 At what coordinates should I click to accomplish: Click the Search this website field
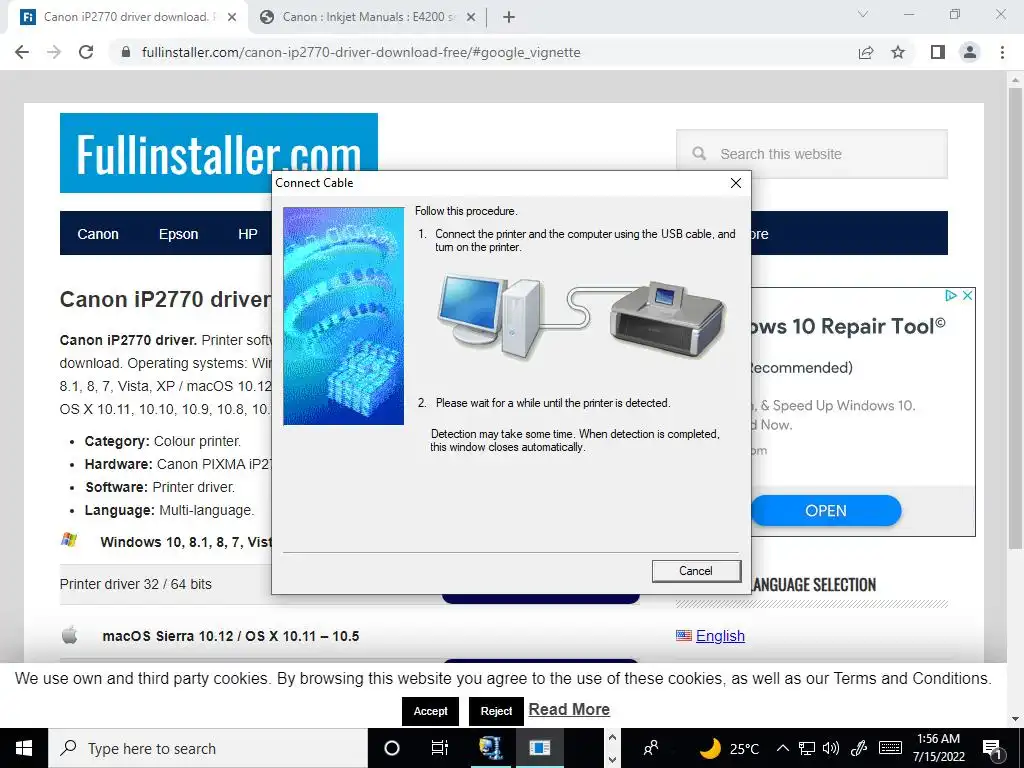pos(812,154)
